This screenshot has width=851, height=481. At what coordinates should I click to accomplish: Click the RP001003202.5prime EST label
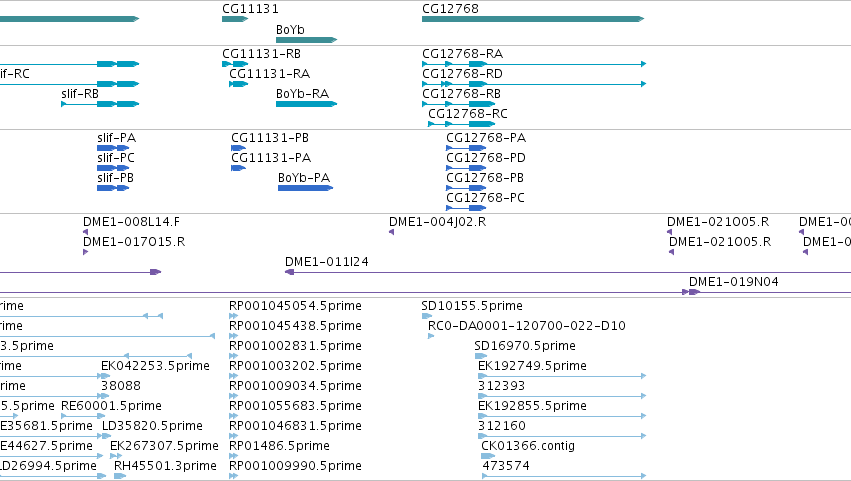295,366
